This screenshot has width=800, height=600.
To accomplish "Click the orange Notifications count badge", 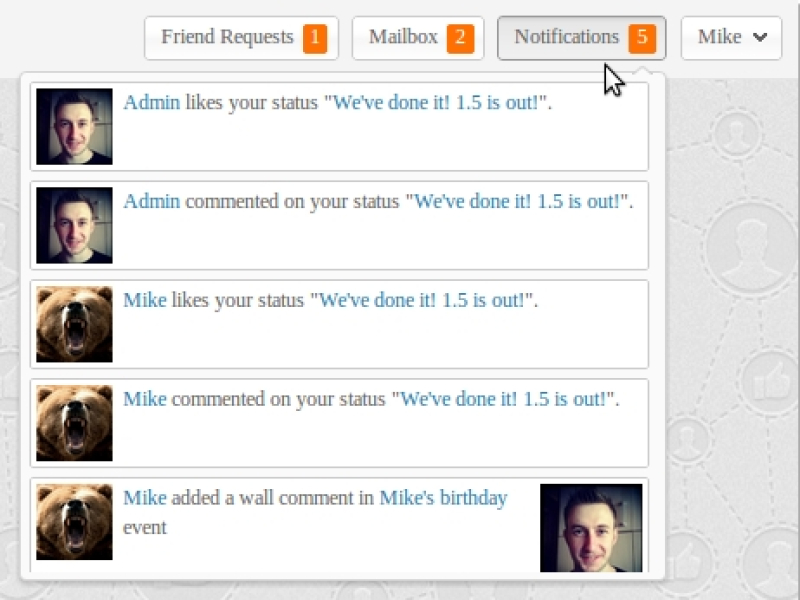I will tap(641, 39).
